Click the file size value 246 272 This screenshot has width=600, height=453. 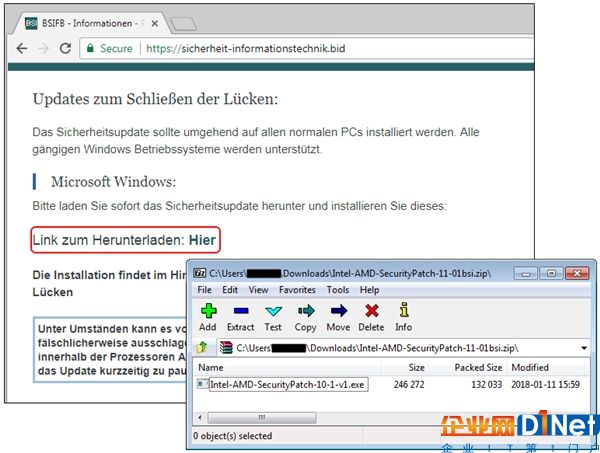[x=409, y=385]
